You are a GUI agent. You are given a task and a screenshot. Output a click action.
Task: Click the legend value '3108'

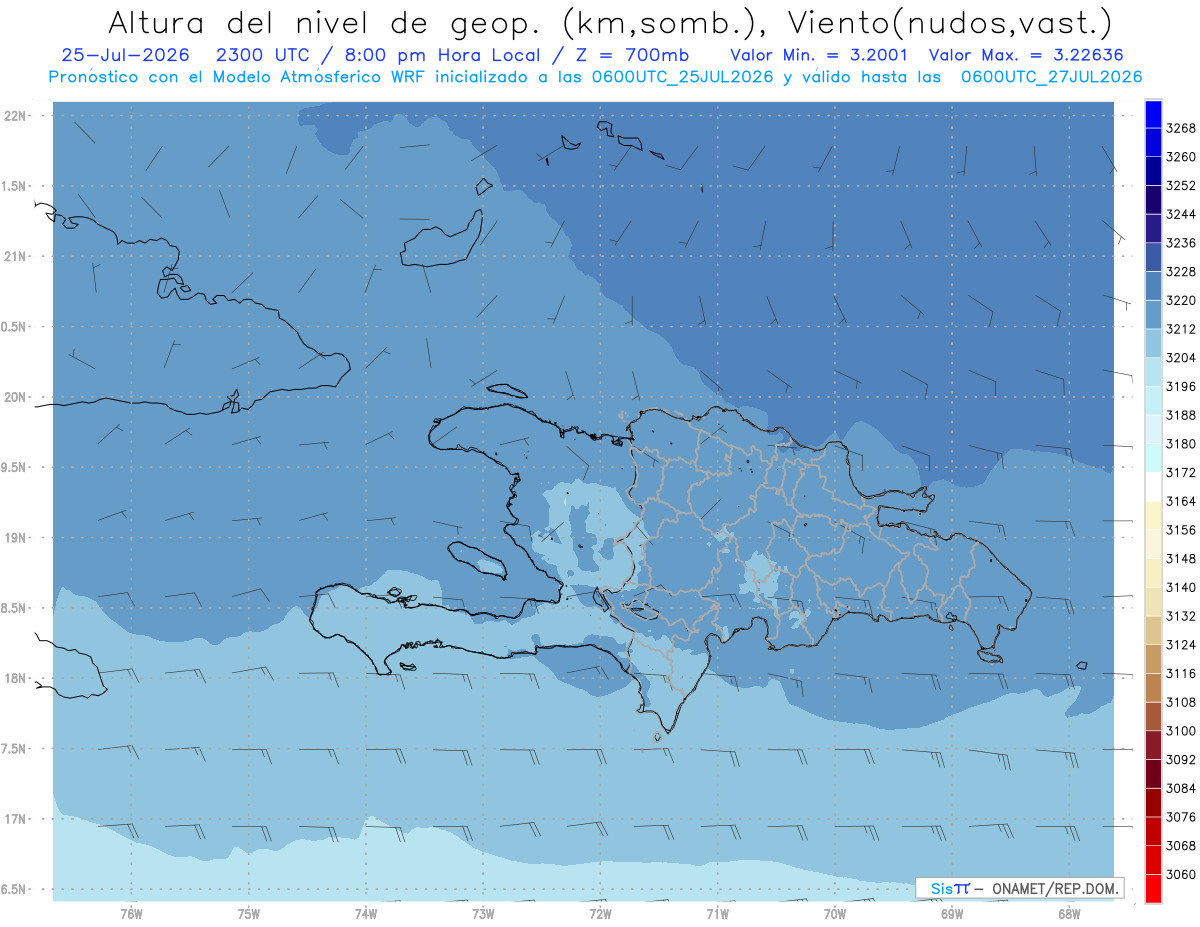coord(1181,703)
